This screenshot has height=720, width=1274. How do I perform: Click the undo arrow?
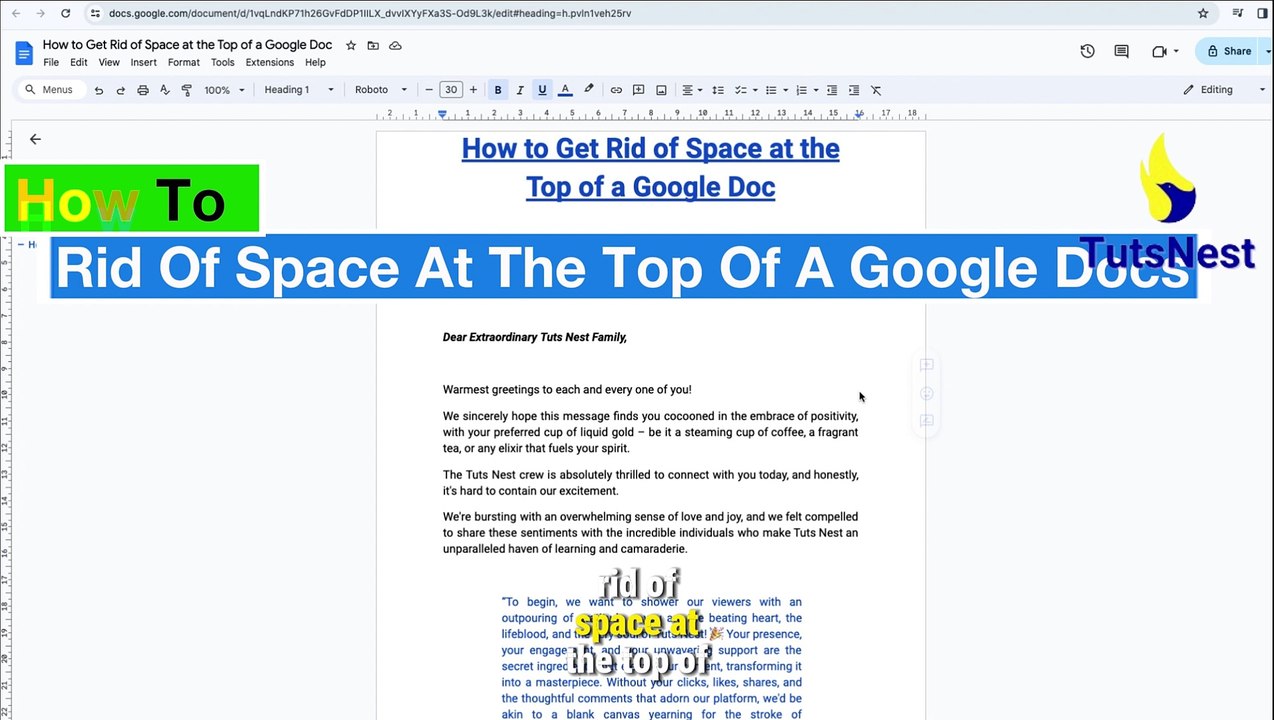coord(98,90)
